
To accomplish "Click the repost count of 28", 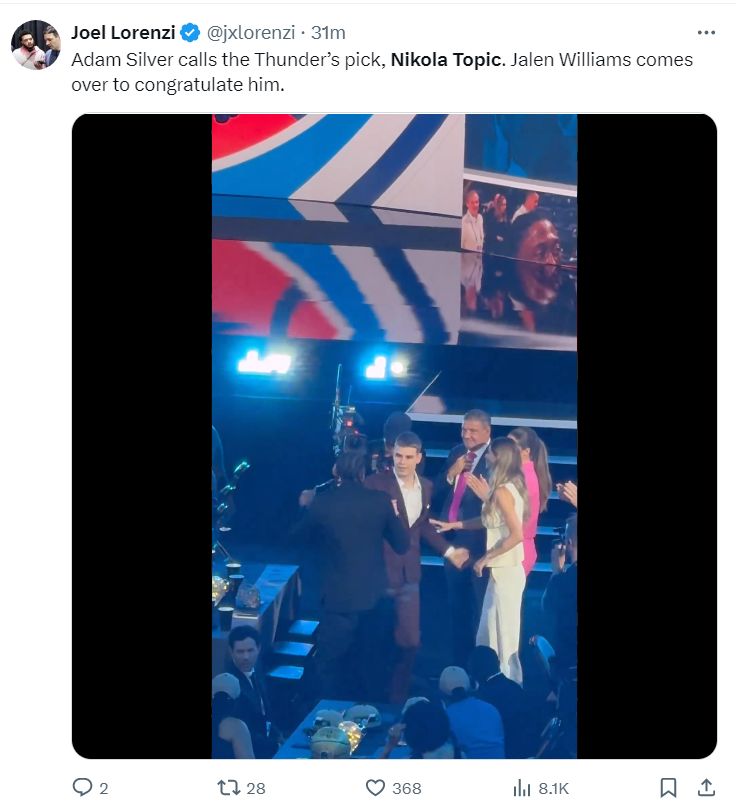I will point(256,788).
